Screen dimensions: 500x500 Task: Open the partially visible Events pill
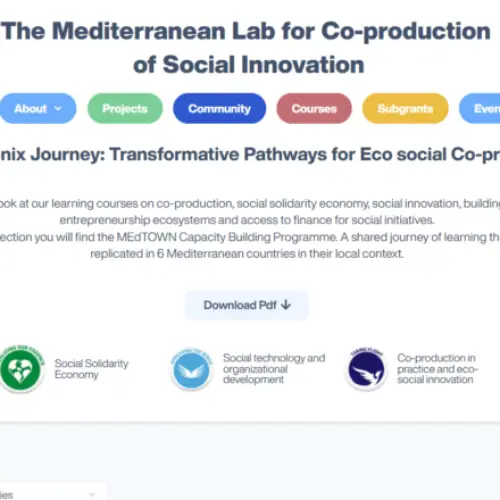(480, 109)
